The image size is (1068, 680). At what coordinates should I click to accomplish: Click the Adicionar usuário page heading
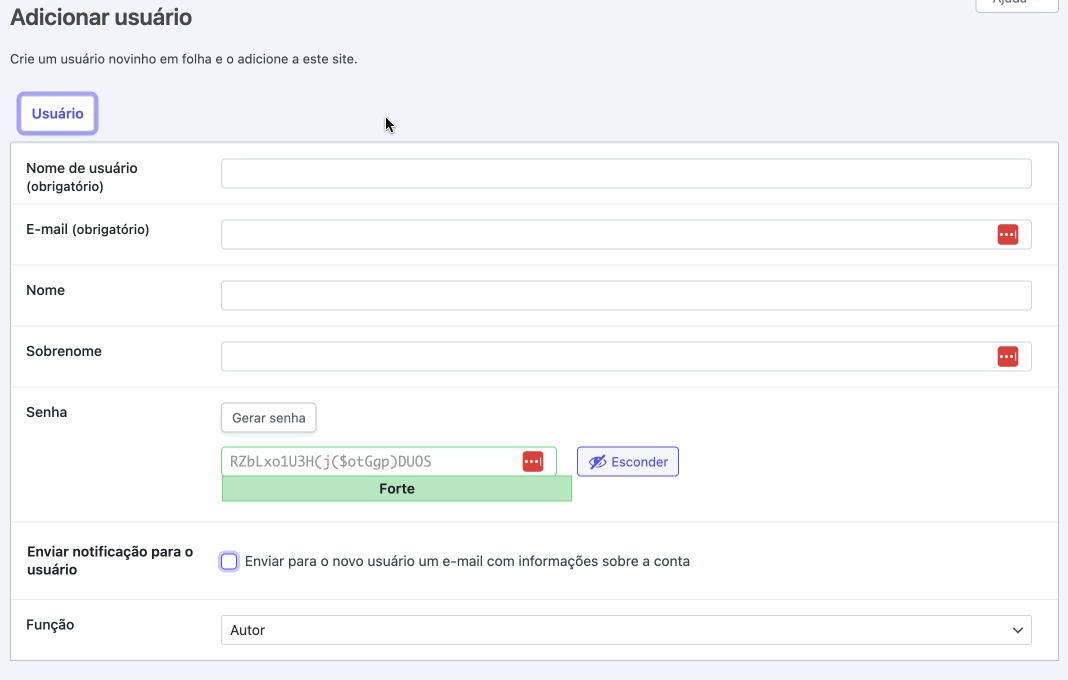(x=101, y=17)
